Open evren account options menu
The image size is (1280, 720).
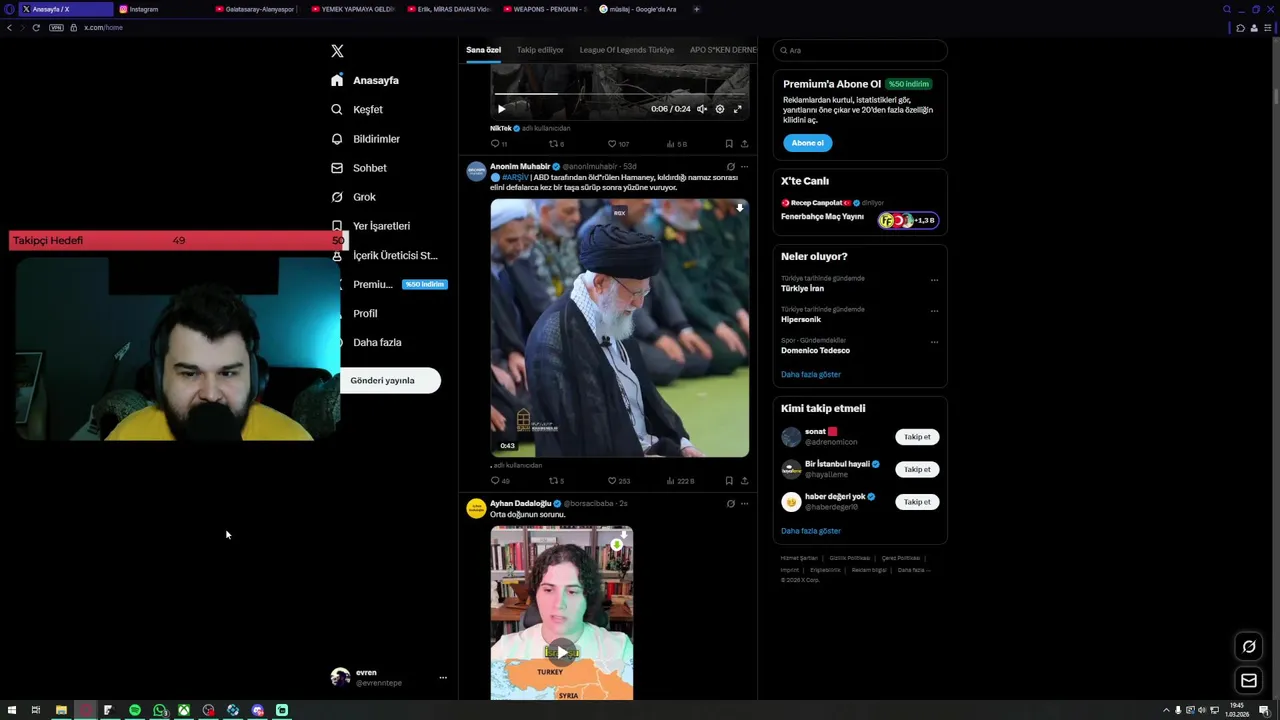(x=443, y=678)
